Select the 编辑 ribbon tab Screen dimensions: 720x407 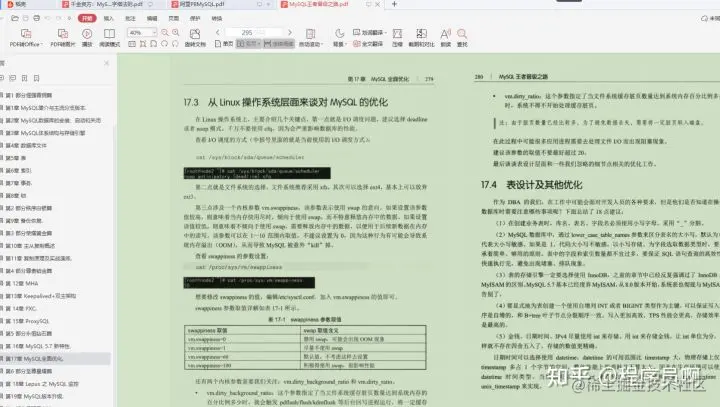point(152,18)
